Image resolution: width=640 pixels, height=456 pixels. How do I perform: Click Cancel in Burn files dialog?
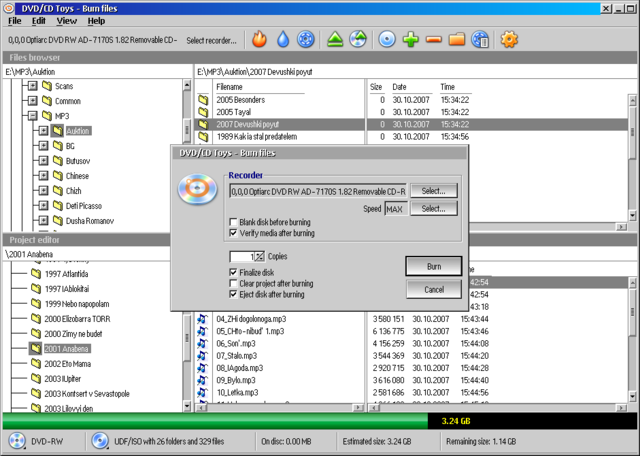point(434,289)
